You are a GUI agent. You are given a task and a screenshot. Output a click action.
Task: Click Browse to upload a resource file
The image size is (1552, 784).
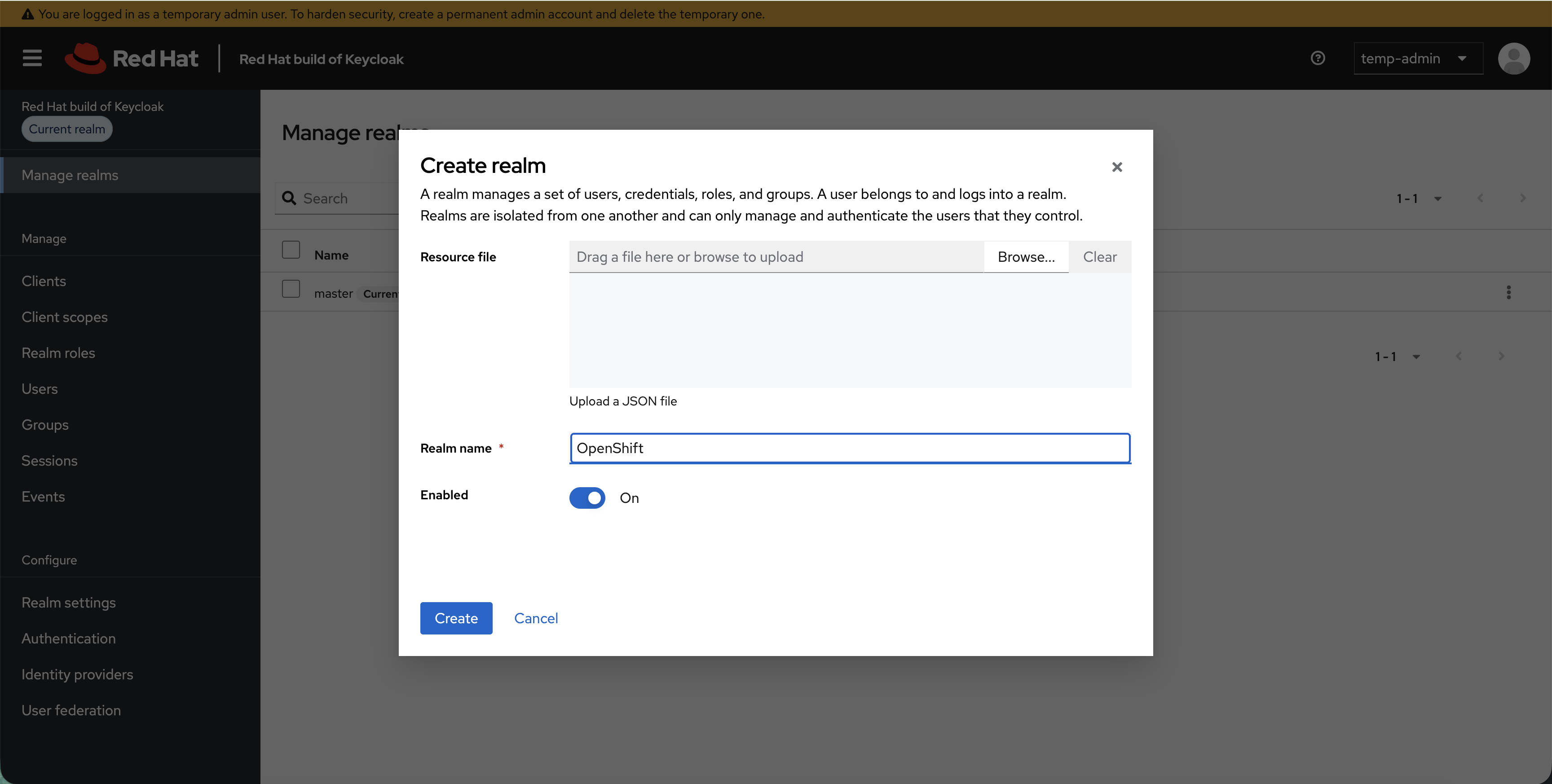click(1026, 256)
